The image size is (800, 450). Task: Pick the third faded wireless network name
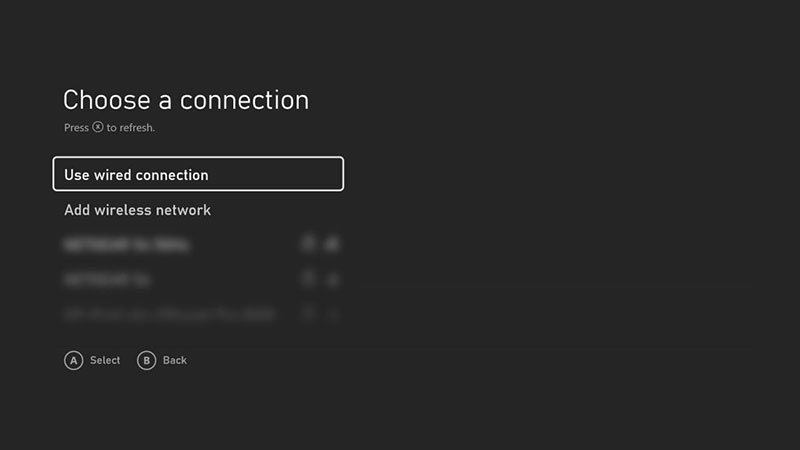coord(168,314)
